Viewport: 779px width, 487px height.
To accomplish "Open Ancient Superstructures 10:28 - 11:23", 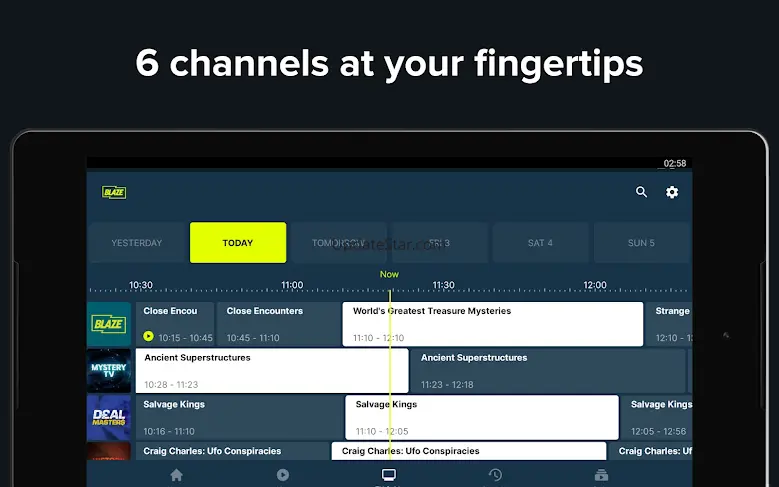I will pos(272,371).
